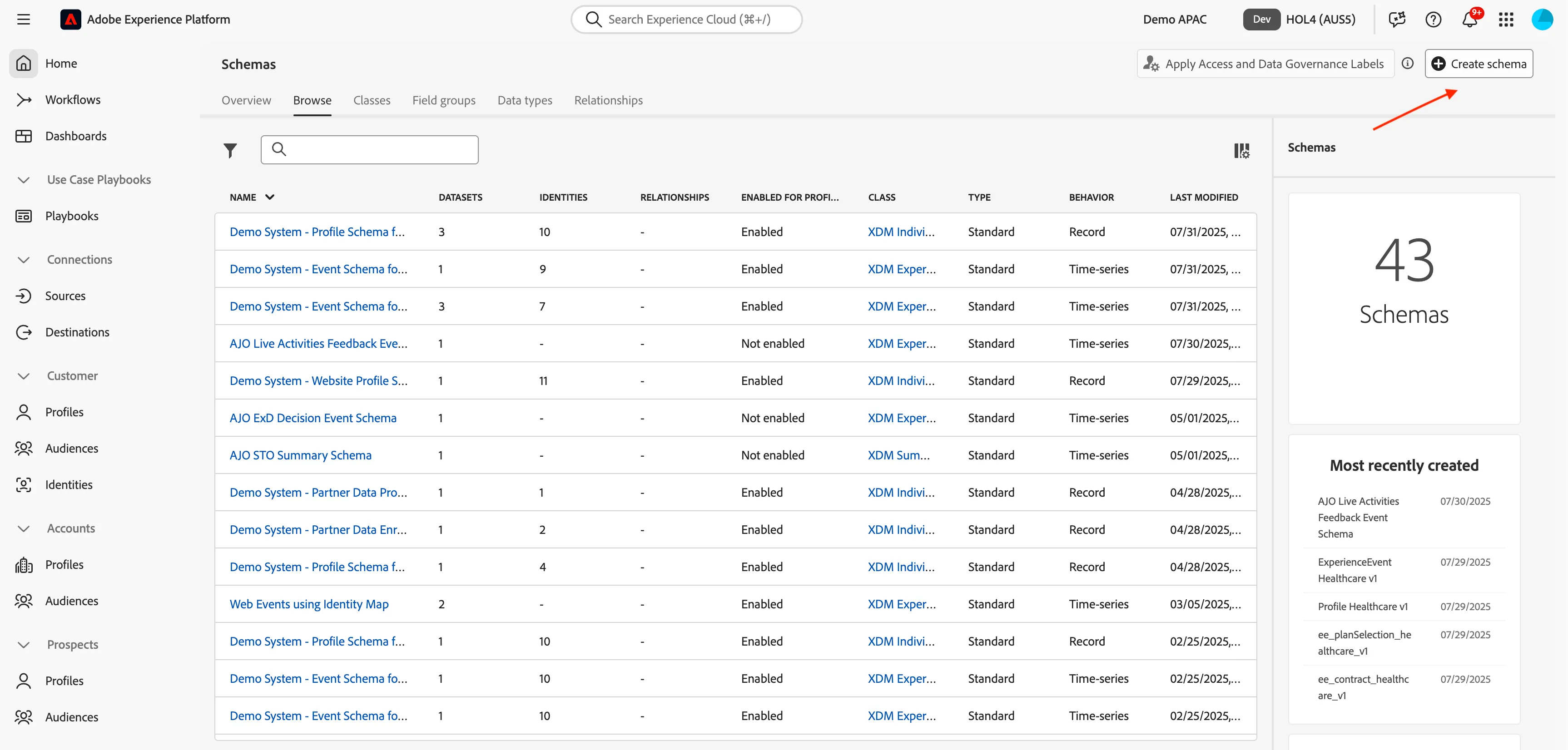The width and height of the screenshot is (1568, 750).
Task: Open the feedback chat icon
Action: [x=1397, y=20]
